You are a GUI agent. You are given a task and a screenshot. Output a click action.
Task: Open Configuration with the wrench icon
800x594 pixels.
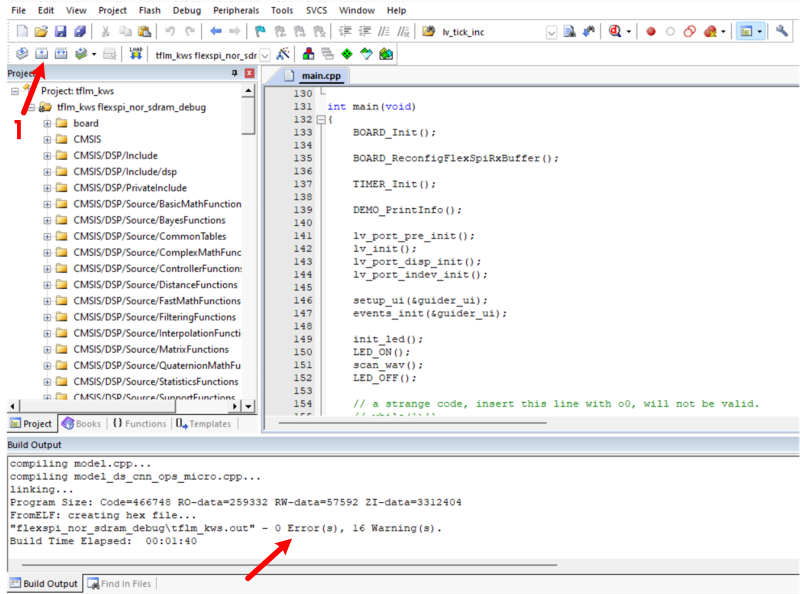(x=782, y=32)
